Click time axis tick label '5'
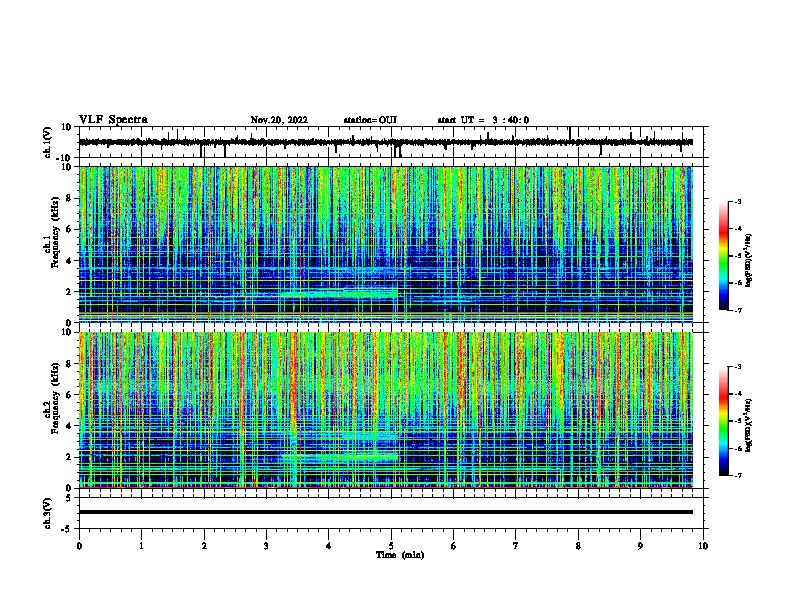This screenshot has height=612, width=792. click(391, 546)
